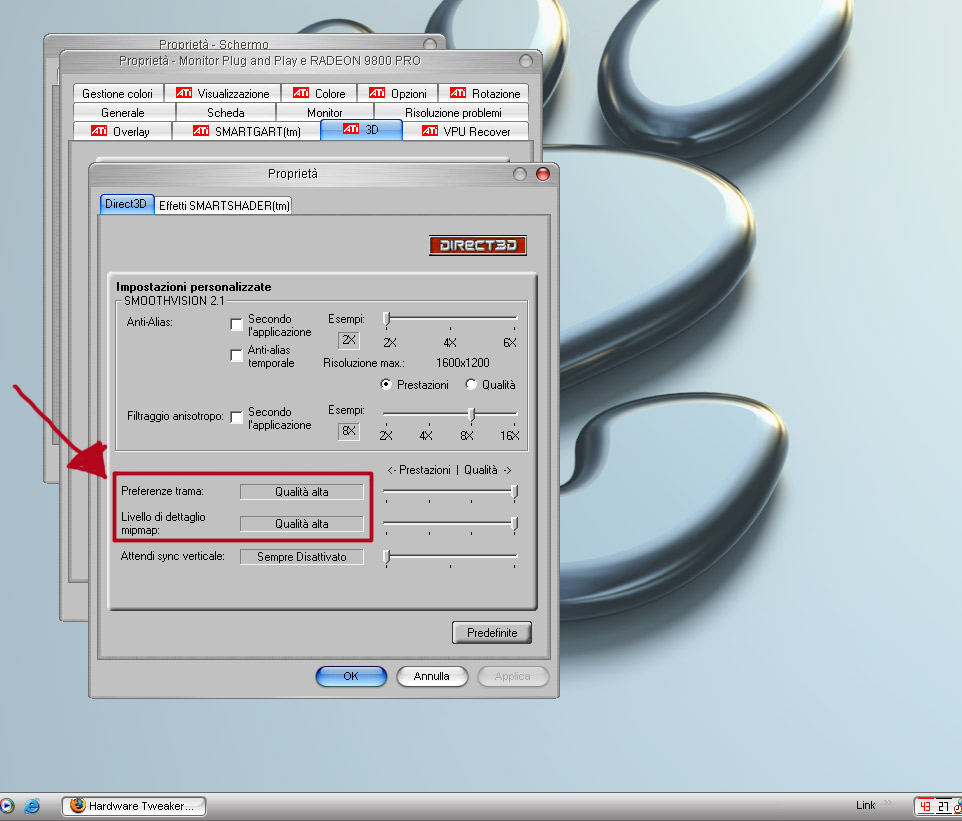Toggle Filtraggio anisotropo Secondo l'applicazione checkbox

click(236, 417)
